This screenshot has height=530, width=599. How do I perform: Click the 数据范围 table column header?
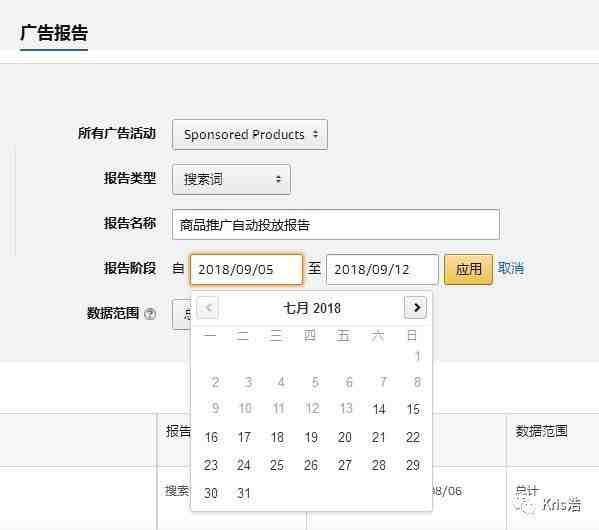click(x=541, y=431)
